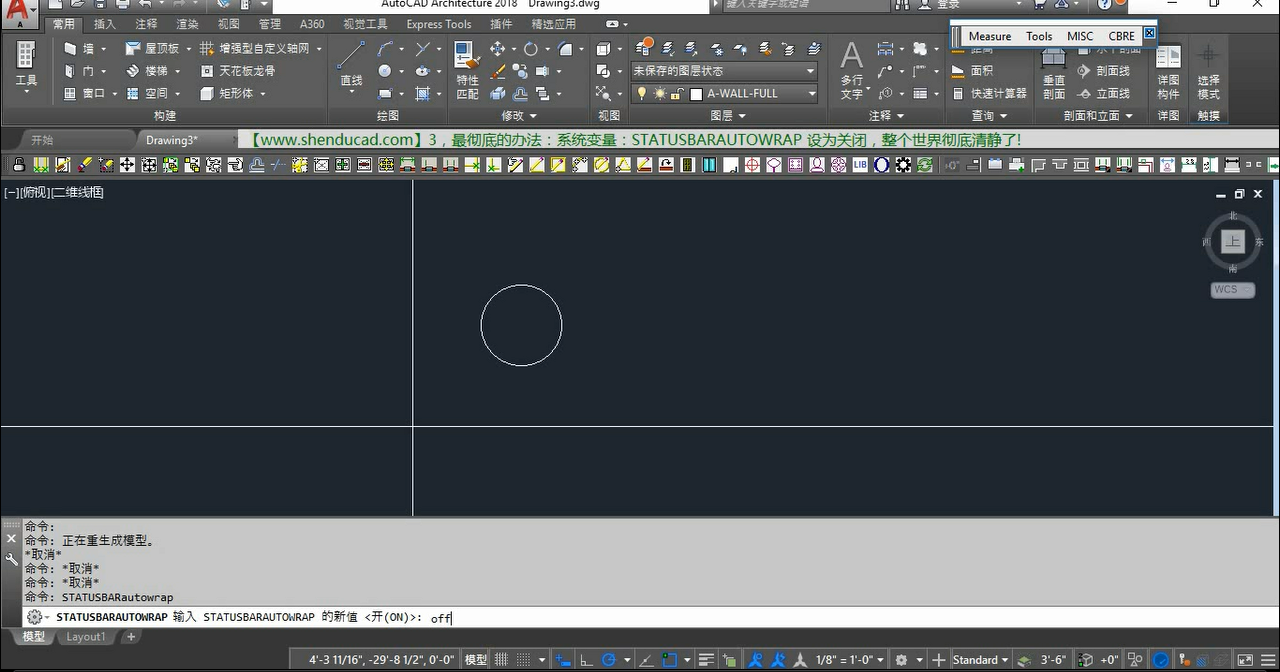Click the 立面线 elevation line tool
This screenshot has height=672, width=1280.
tap(1103, 93)
